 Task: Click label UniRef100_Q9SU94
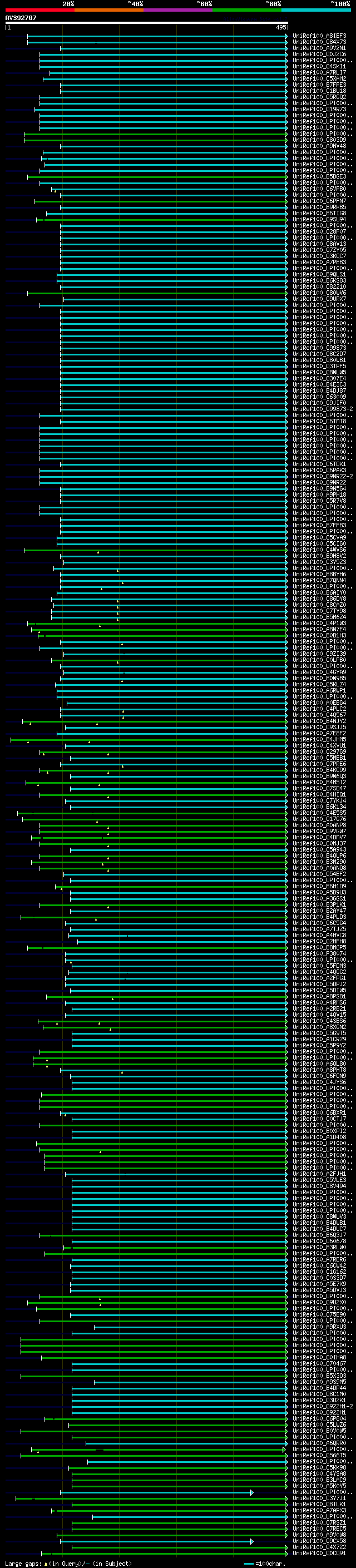click(319, 219)
